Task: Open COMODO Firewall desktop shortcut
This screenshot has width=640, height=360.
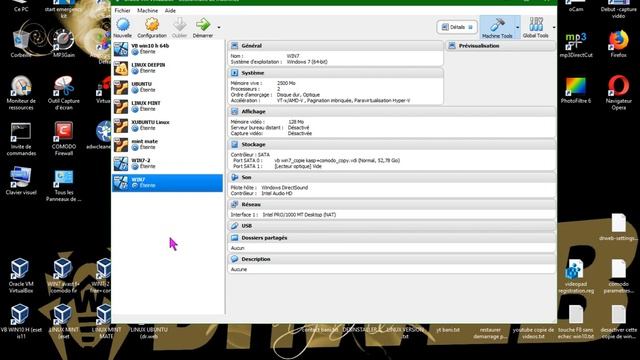Action: pyautogui.click(x=64, y=139)
